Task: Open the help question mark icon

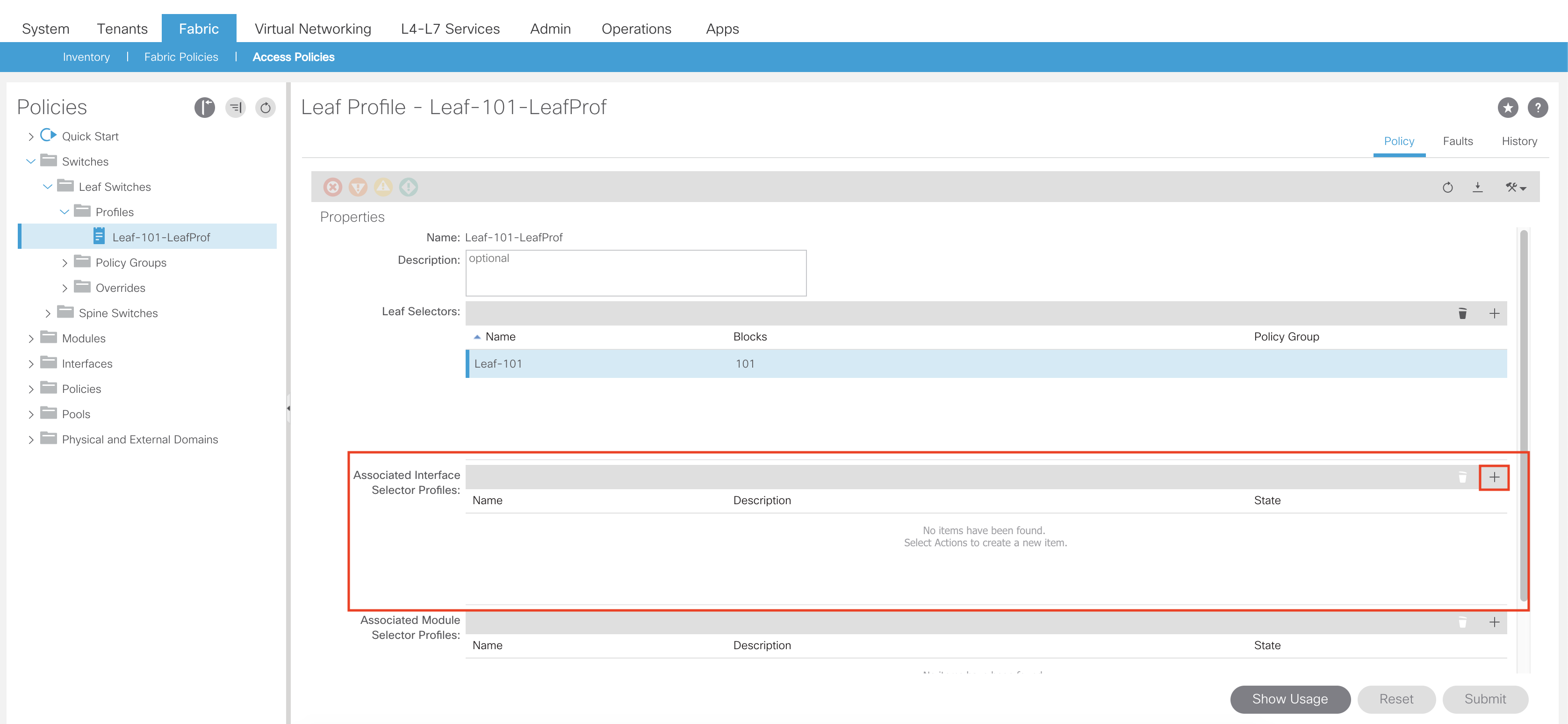Action: [1538, 108]
